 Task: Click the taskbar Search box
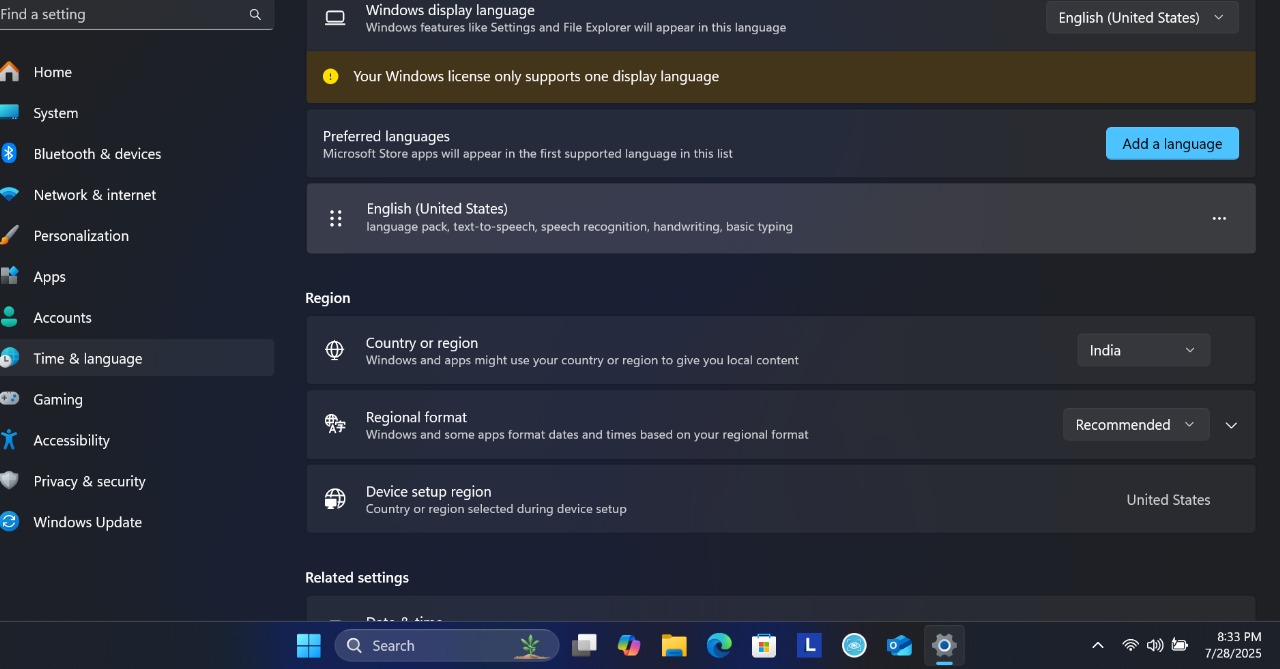tap(446, 645)
